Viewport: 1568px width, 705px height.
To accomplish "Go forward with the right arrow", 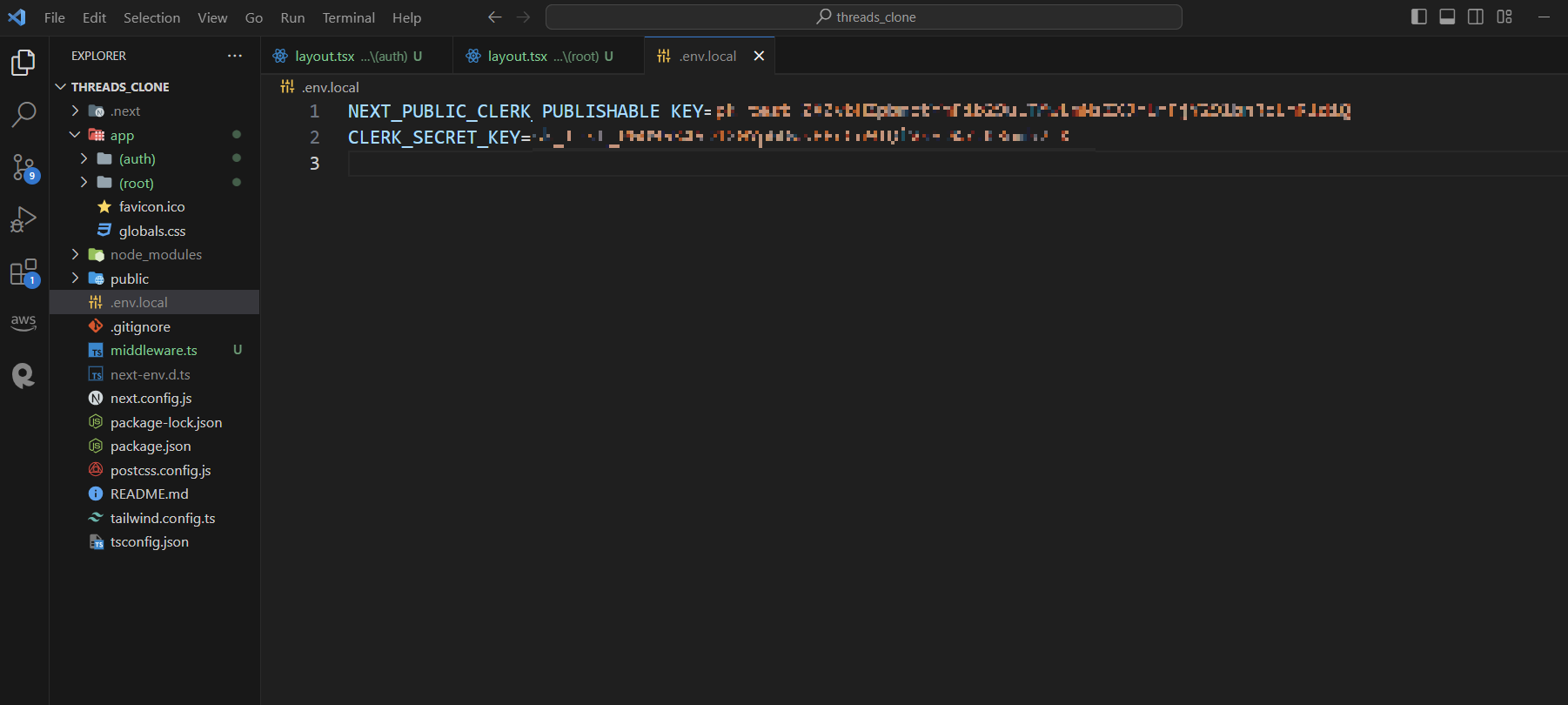I will (x=523, y=17).
